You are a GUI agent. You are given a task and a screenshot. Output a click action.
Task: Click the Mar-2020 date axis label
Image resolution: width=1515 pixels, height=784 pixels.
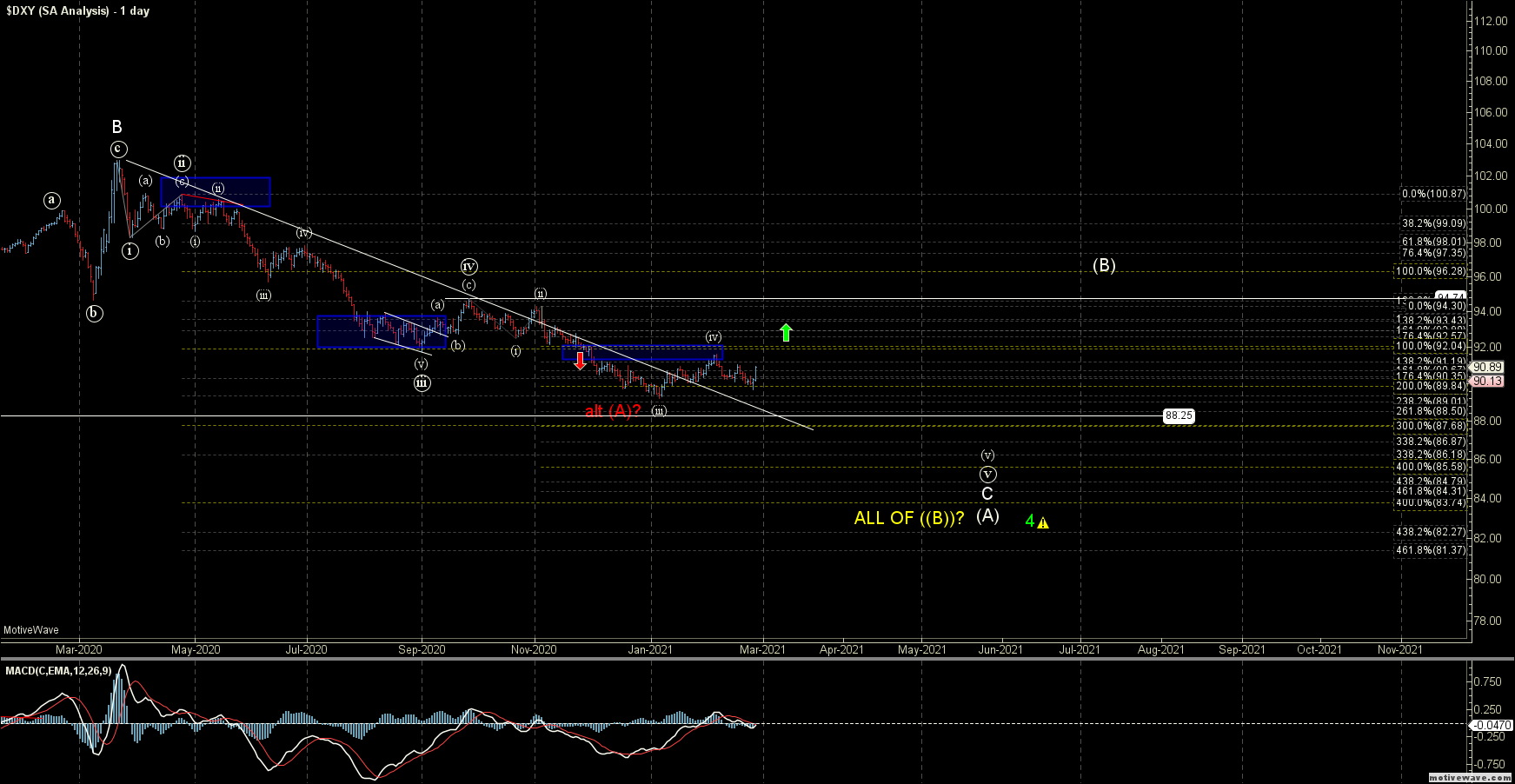[79, 649]
